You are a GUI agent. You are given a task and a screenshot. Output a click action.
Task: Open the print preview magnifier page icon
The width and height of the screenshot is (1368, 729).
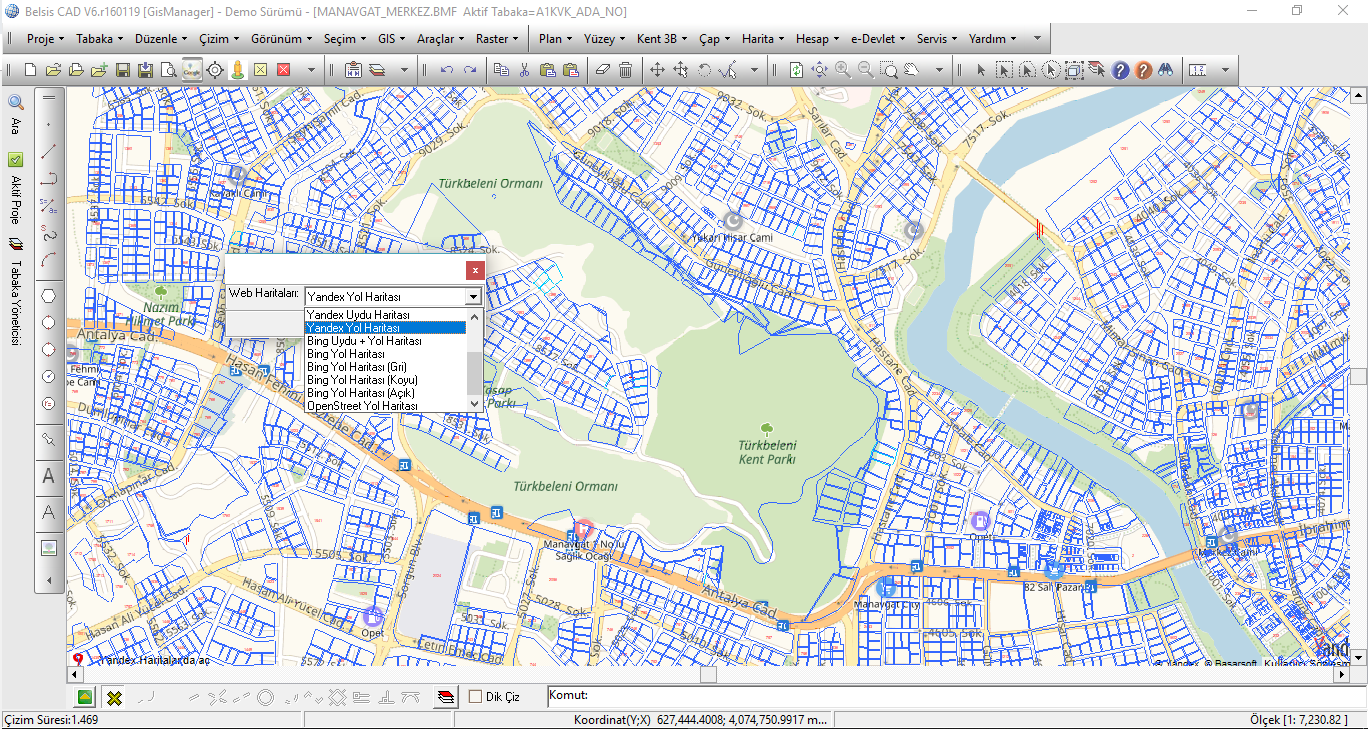[x=168, y=70]
